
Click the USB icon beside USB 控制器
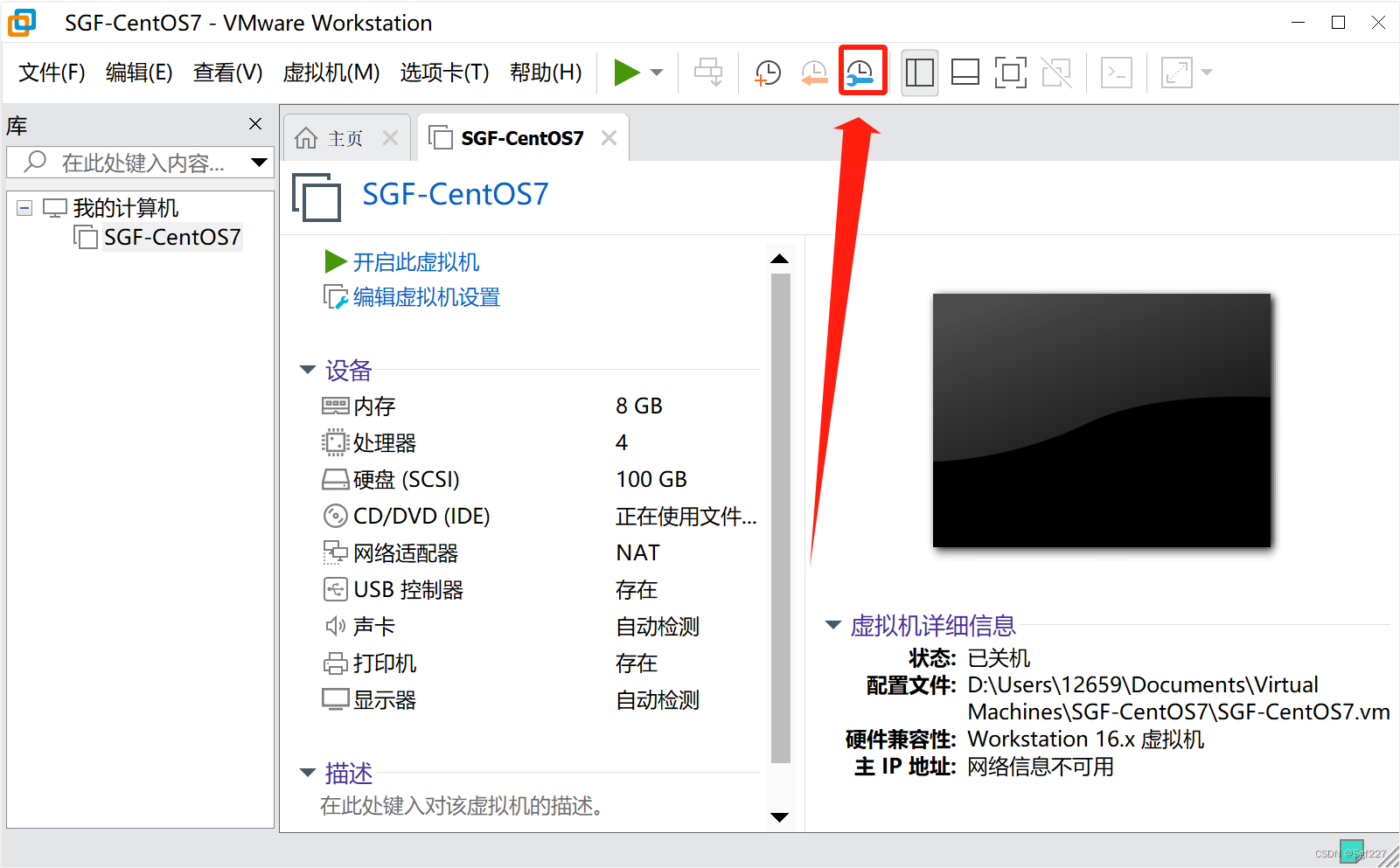click(x=335, y=590)
